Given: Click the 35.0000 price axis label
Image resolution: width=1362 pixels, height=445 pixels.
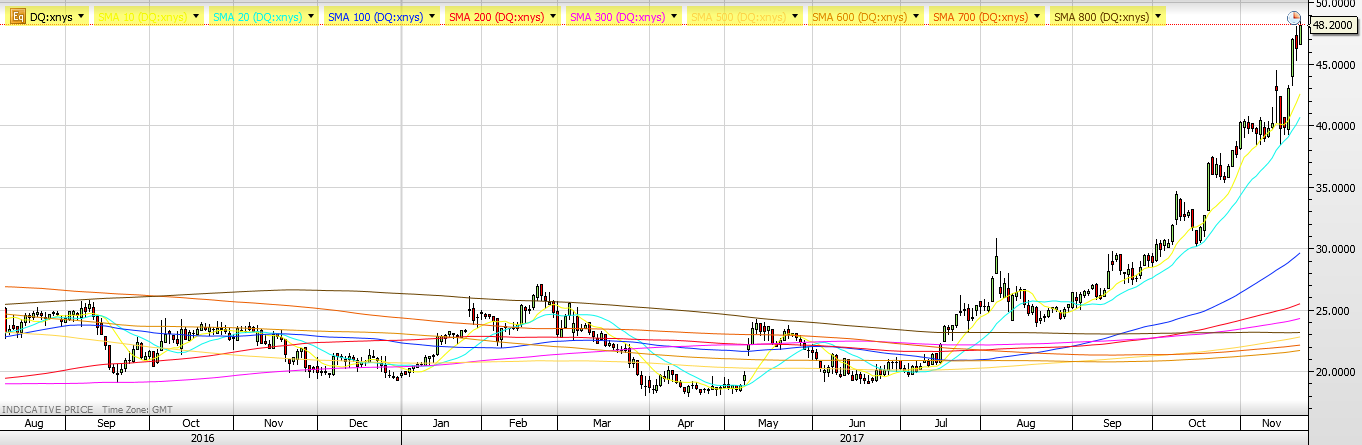Looking at the screenshot, I should 1335,188.
